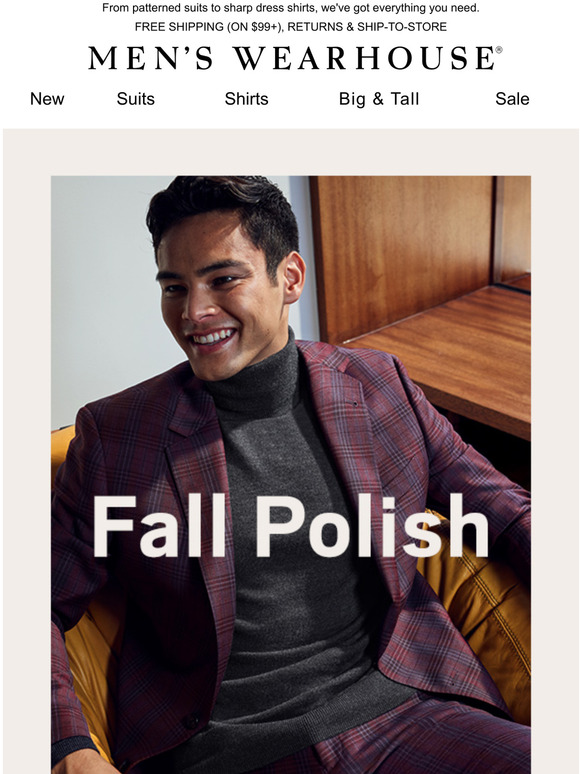Screen dimensions: 580x774
Task: Go to the Suits category
Action: 136,99
